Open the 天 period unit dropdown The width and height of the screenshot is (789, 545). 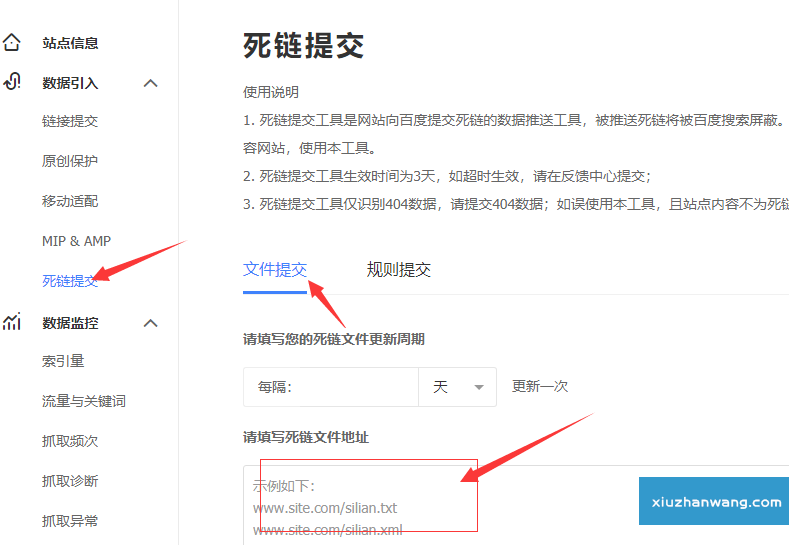pos(457,387)
